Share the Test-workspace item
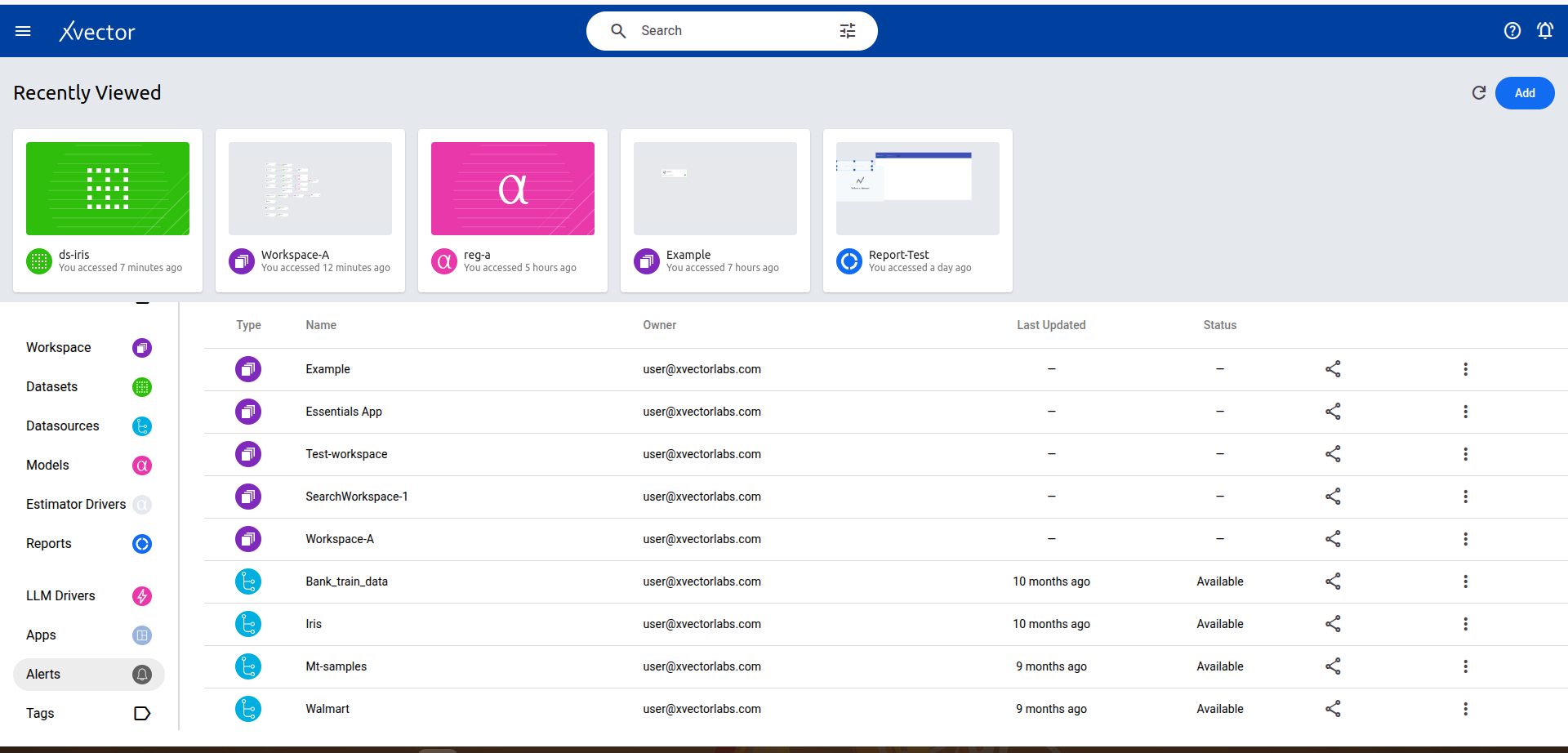 pos(1333,454)
